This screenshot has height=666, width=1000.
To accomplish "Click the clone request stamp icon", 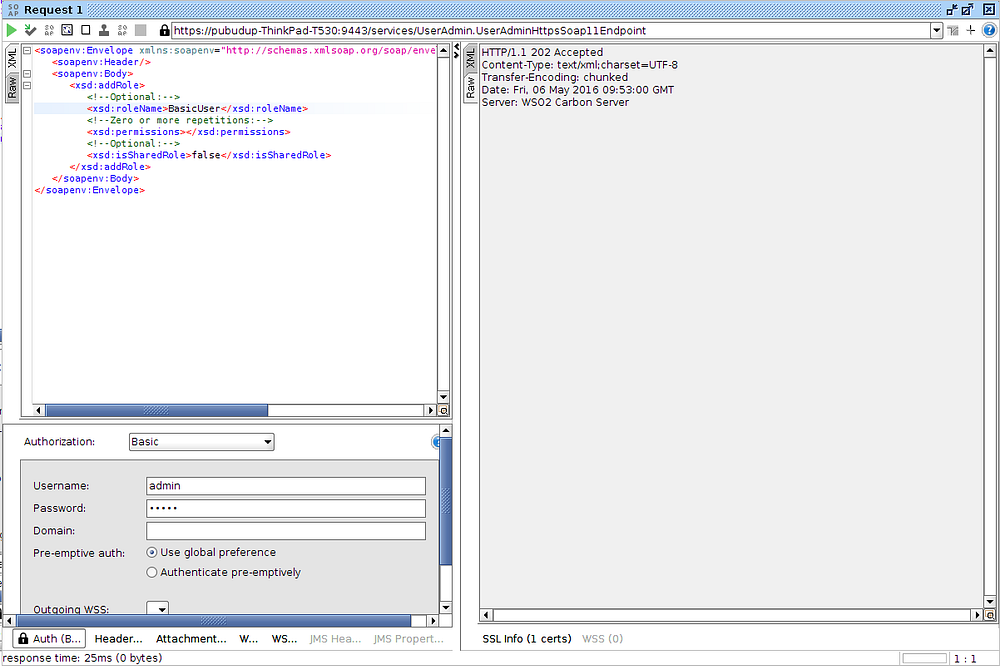I will click(x=104, y=30).
